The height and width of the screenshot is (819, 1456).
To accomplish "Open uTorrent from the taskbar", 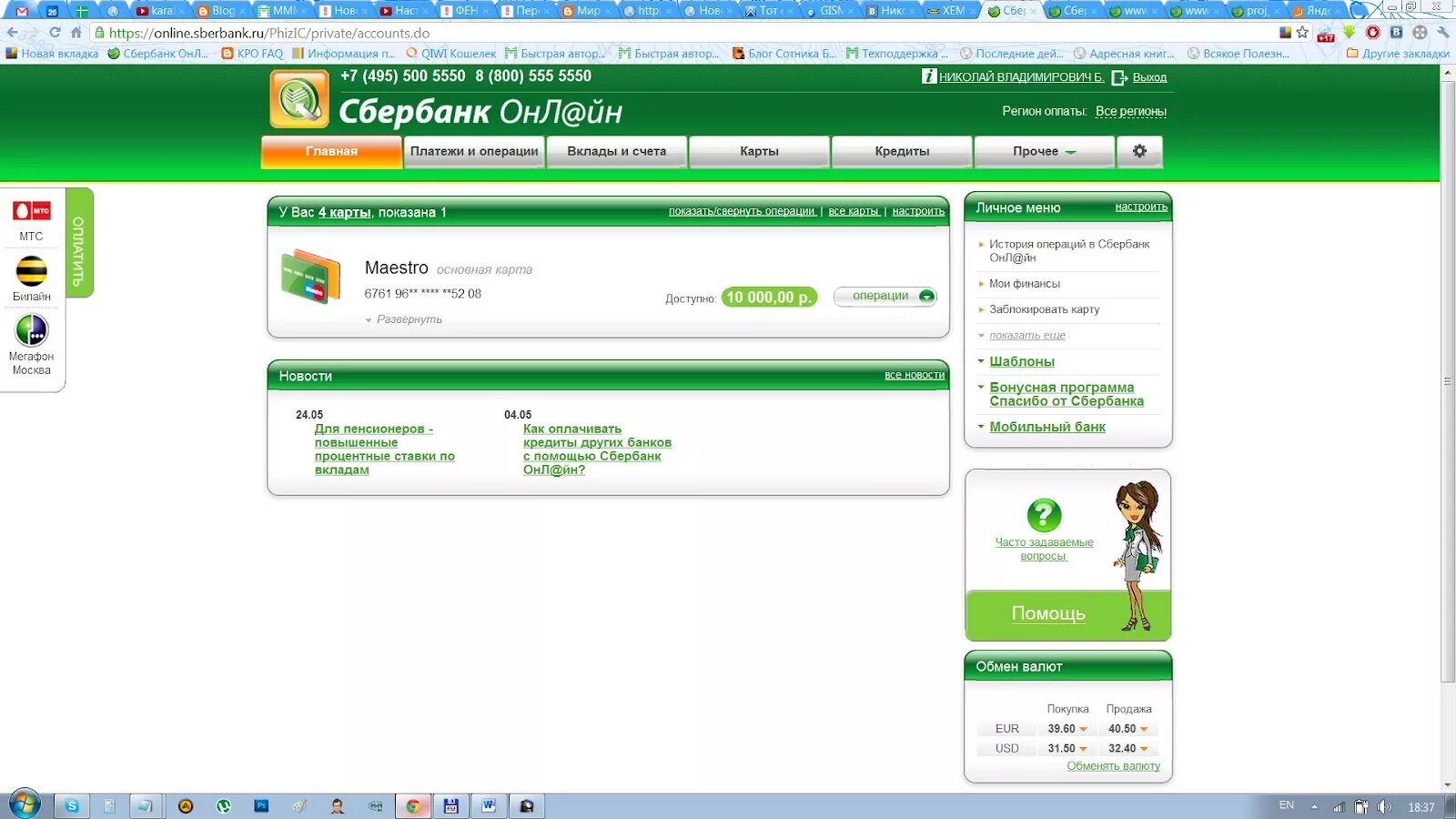I will (x=224, y=805).
